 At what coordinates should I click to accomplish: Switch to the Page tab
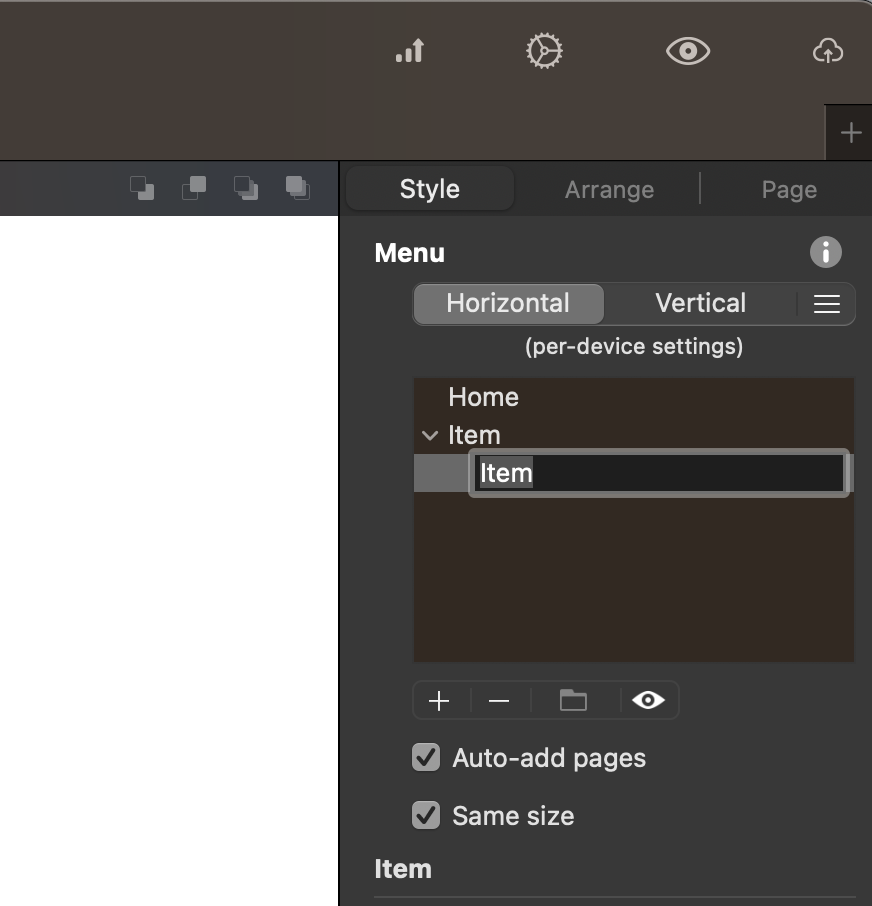(x=789, y=190)
